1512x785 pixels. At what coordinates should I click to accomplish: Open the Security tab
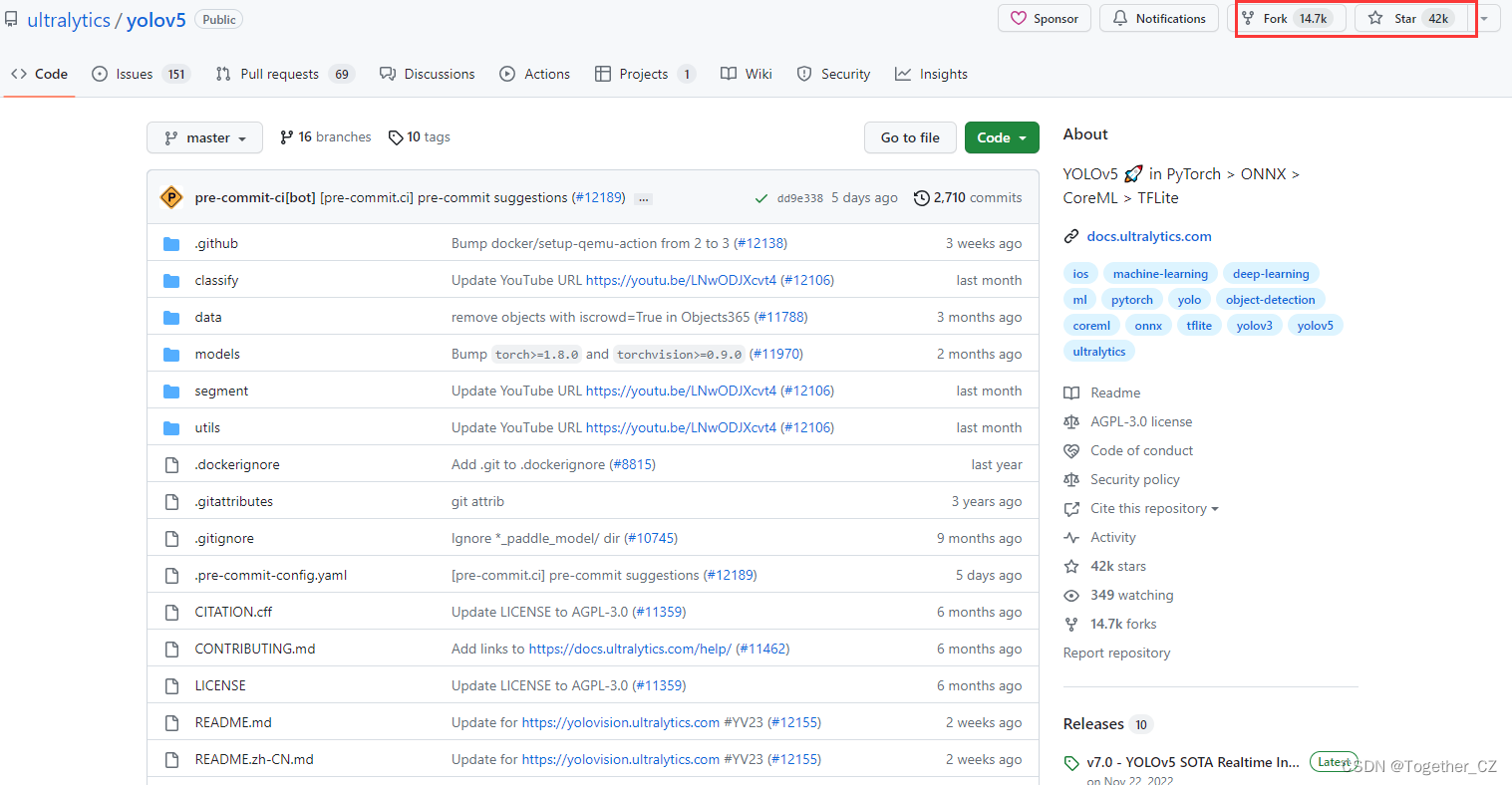click(x=834, y=74)
